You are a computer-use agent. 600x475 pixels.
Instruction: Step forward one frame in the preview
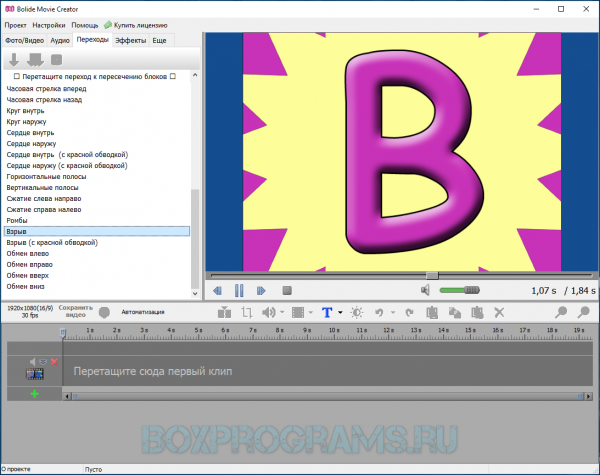[261, 291]
